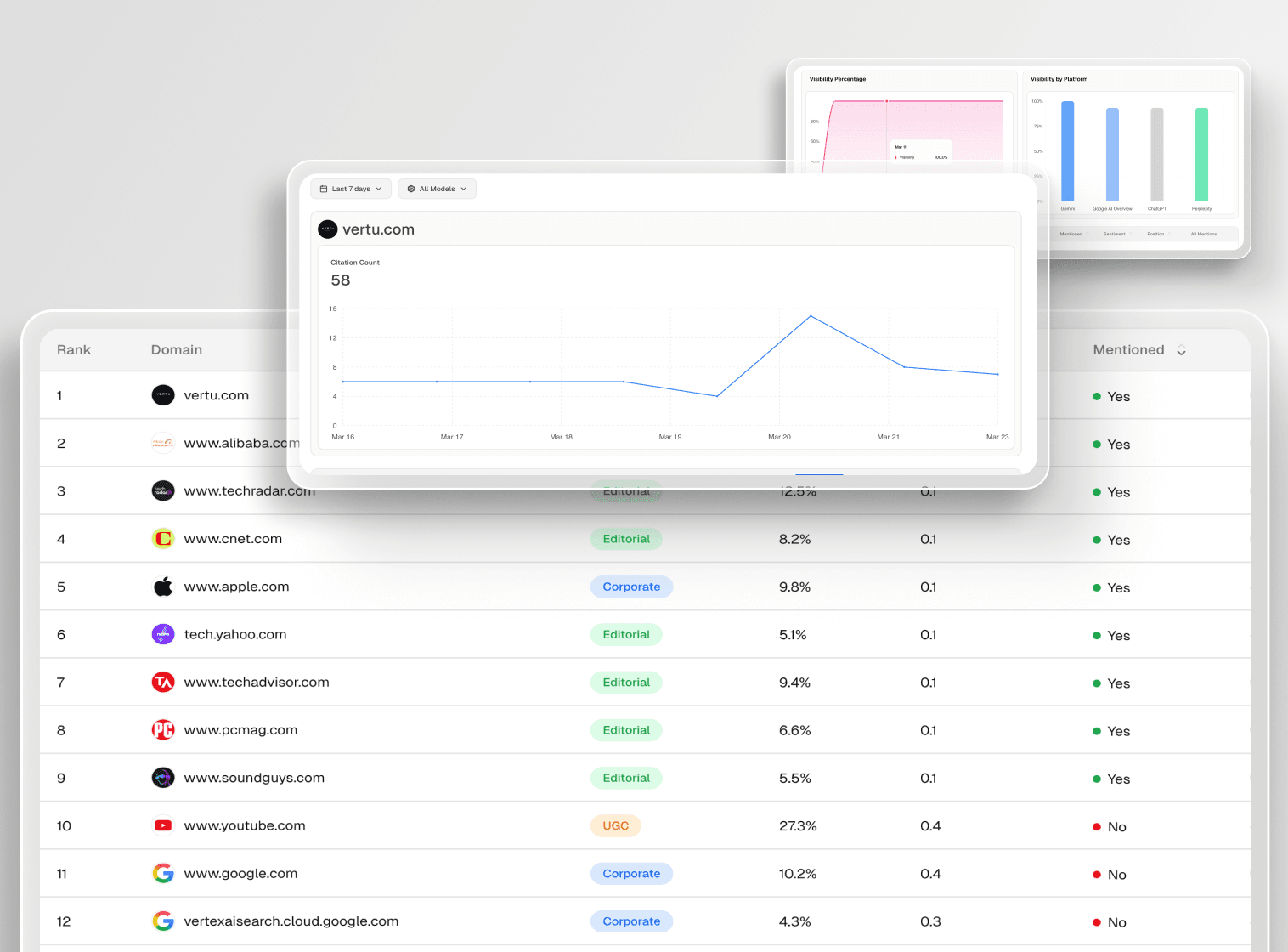Open the Mentioned column sort chevron
Image resolution: width=1288 pixels, height=952 pixels.
[1181, 349]
